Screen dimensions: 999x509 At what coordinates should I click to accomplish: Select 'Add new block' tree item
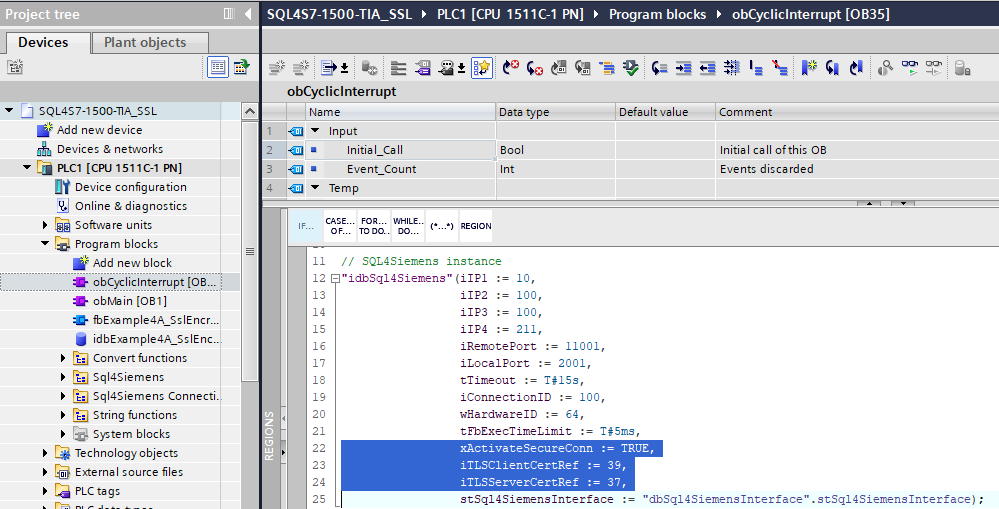133,263
